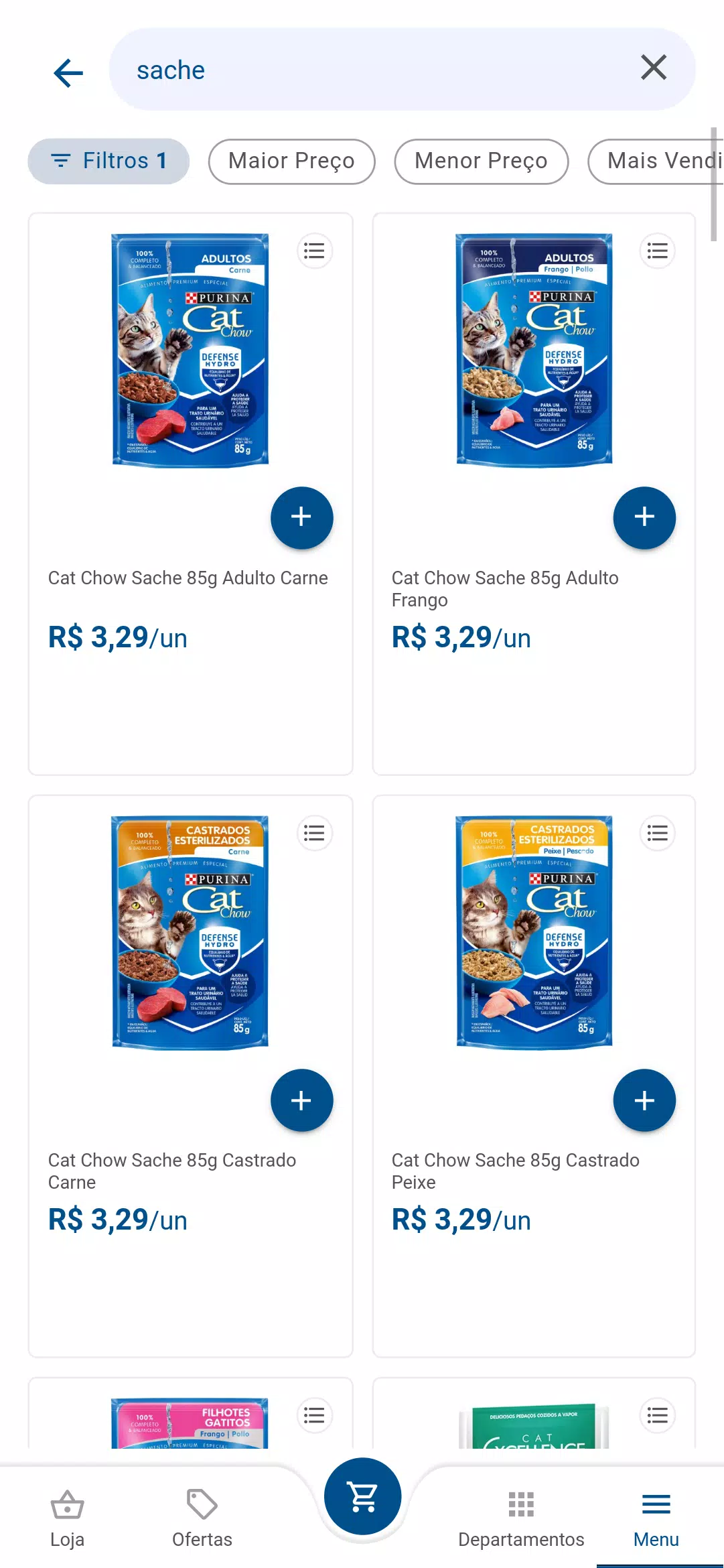724x1568 pixels.
Task: Sort results by Menor Preço
Action: (481, 161)
